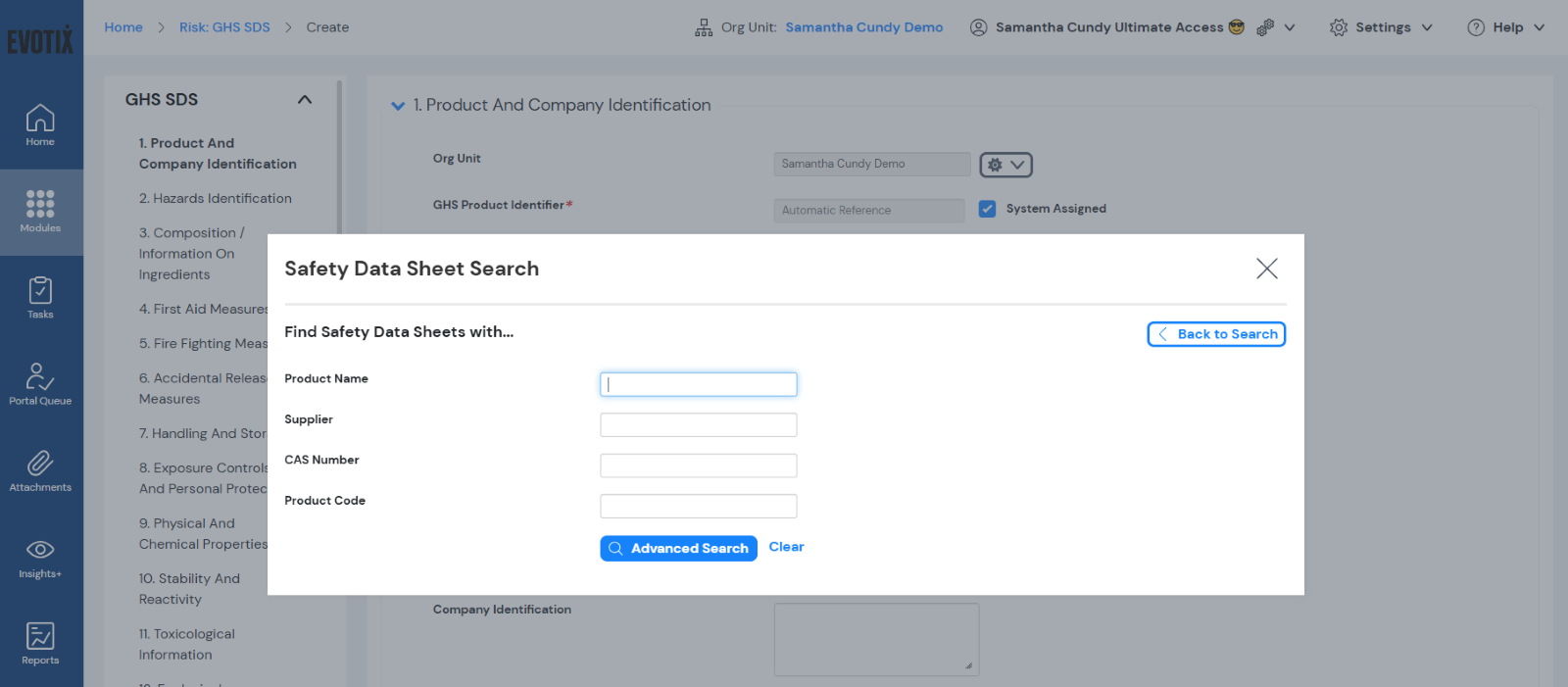
Task: Open the Org Unit gear dropdown
Action: (x=1005, y=165)
